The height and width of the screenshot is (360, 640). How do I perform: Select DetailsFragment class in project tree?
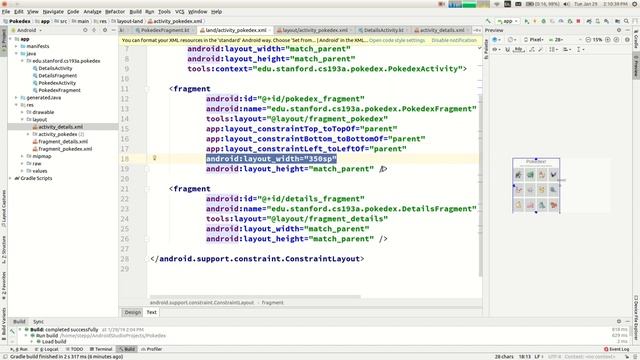55,76
